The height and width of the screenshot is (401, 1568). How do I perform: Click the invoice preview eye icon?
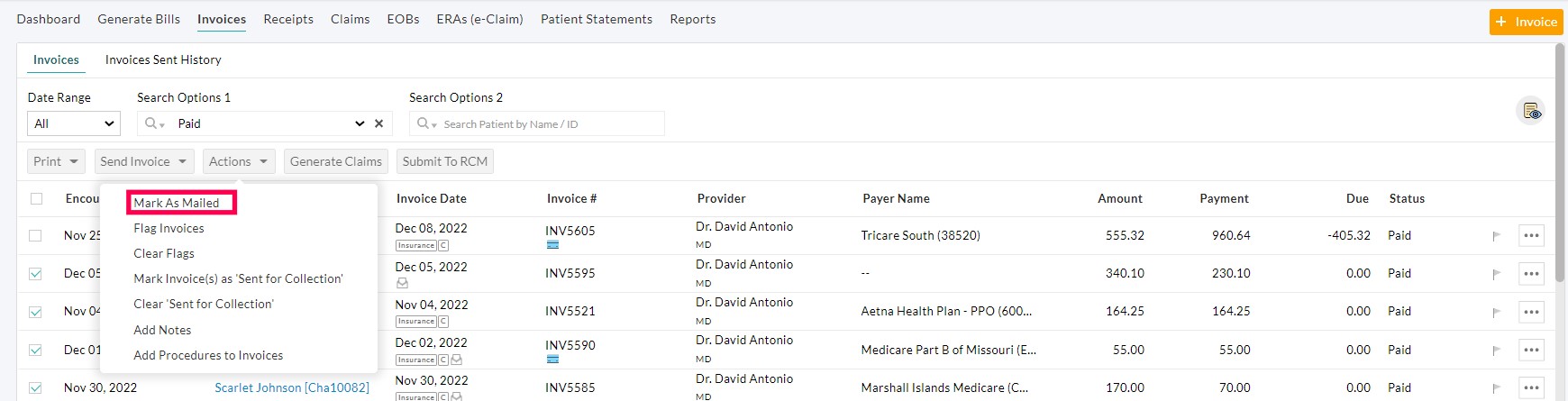1531,111
